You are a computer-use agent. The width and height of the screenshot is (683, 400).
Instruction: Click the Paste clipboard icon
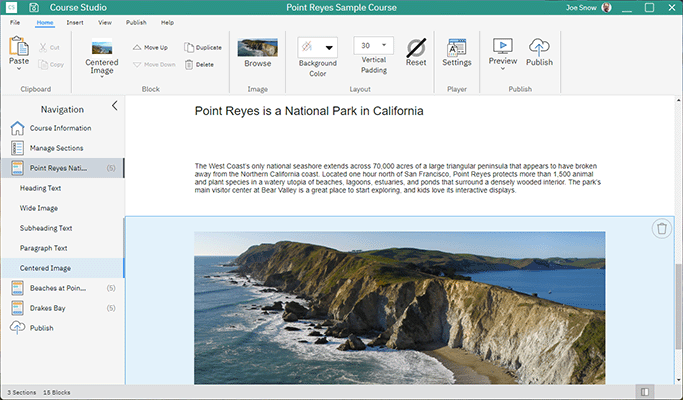click(x=19, y=45)
